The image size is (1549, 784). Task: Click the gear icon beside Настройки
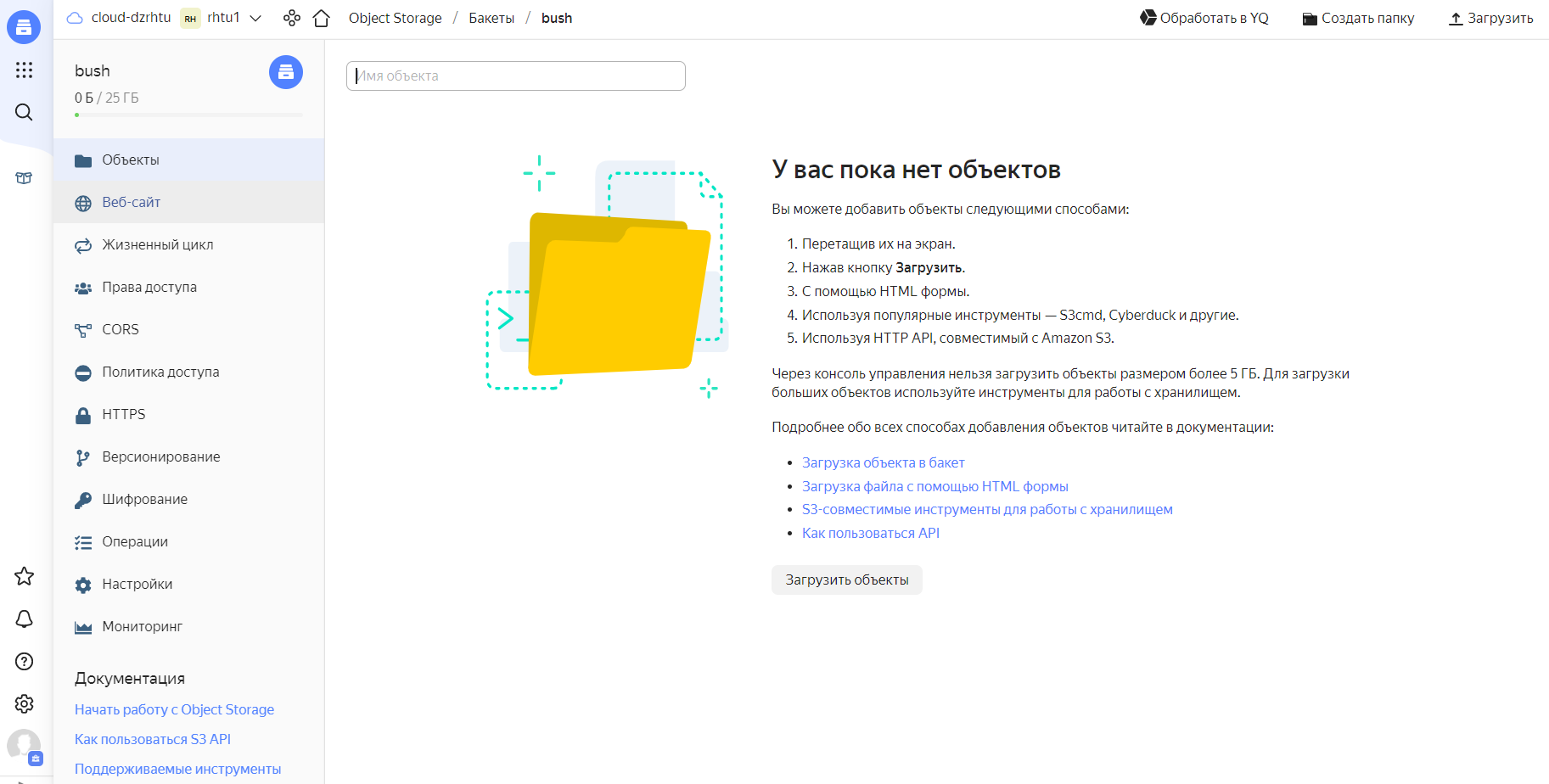83,585
